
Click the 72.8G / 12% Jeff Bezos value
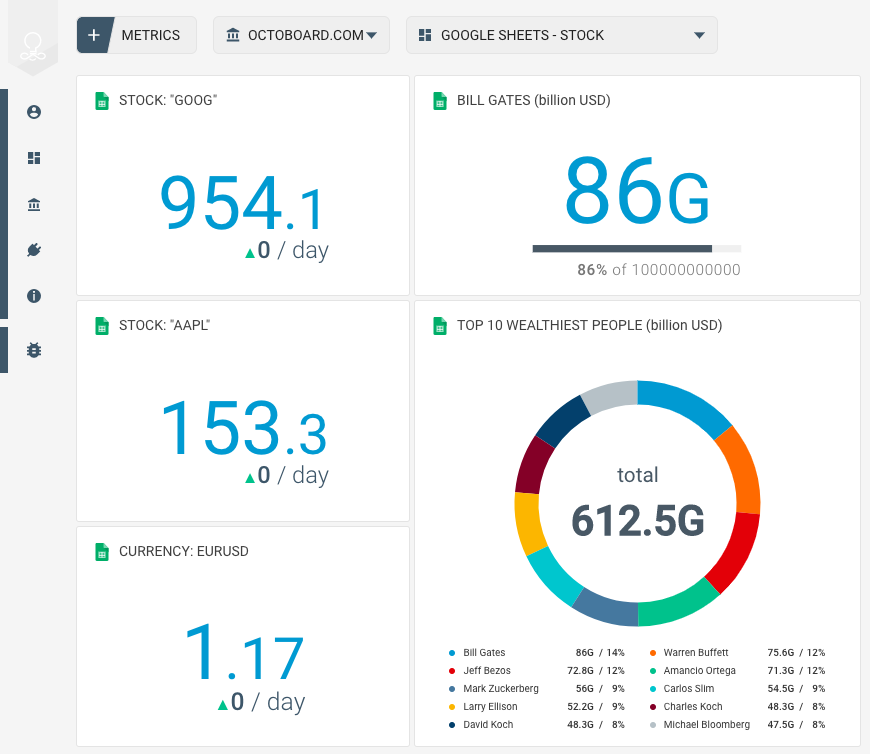[x=595, y=671]
